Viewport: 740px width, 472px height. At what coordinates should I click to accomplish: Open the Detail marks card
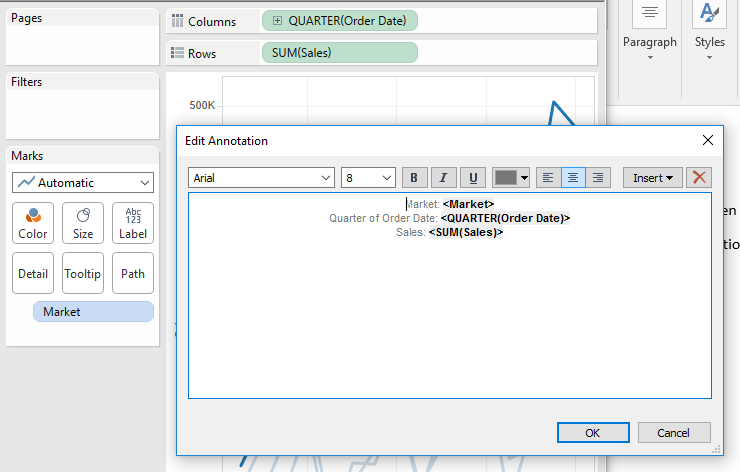coord(33,273)
